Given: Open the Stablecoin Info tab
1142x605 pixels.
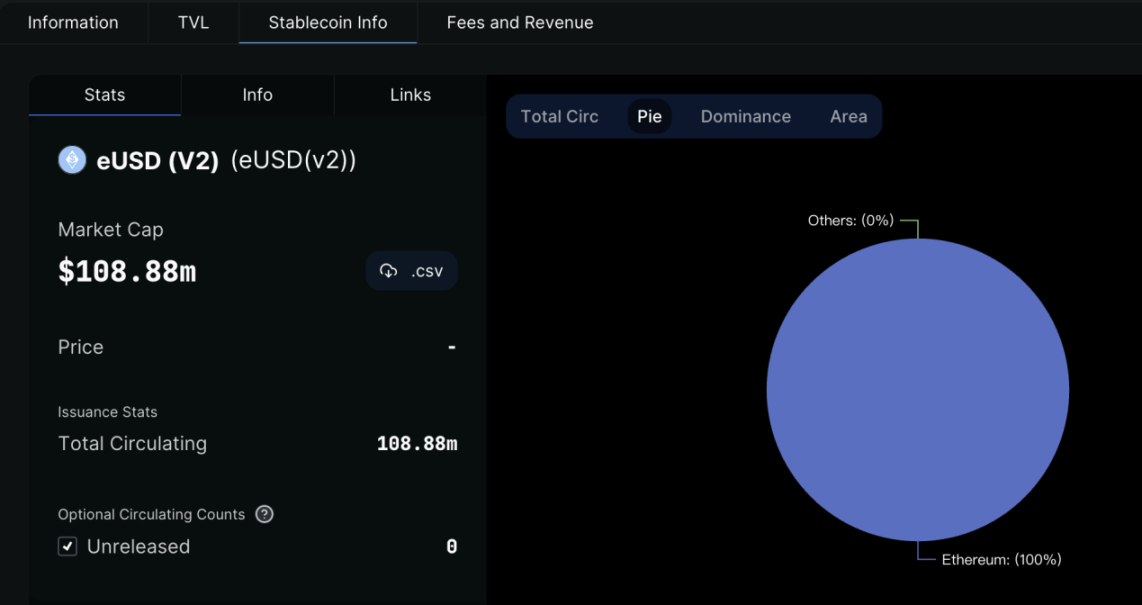Looking at the screenshot, I should tap(328, 22).
